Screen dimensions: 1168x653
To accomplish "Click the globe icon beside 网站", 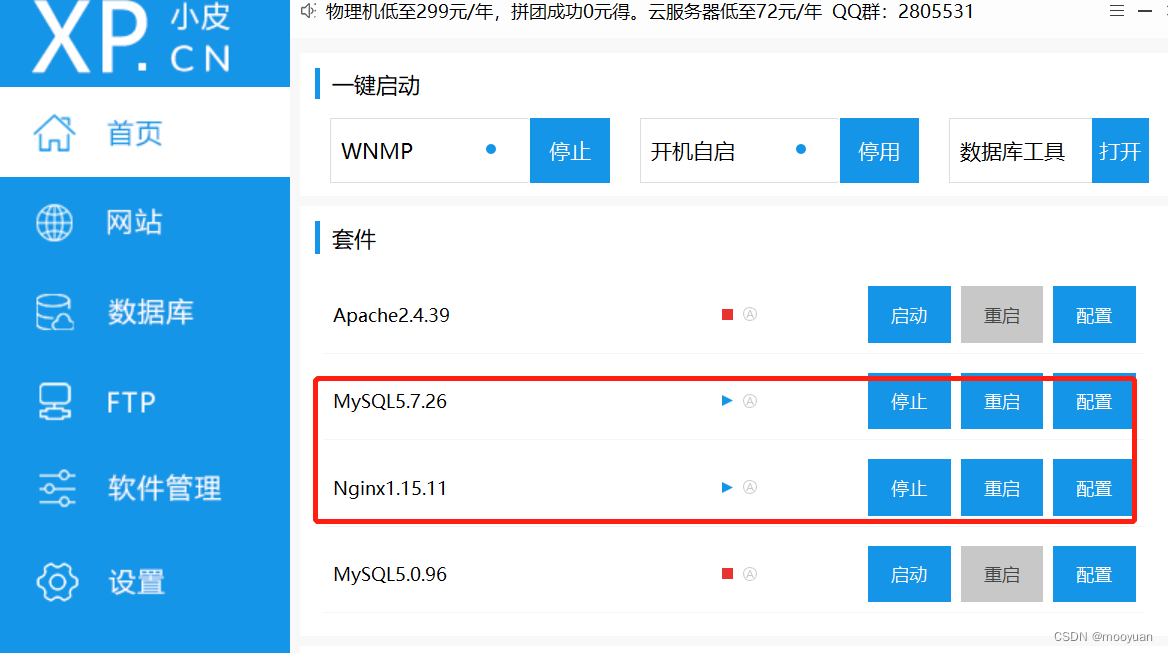I will coord(54,223).
